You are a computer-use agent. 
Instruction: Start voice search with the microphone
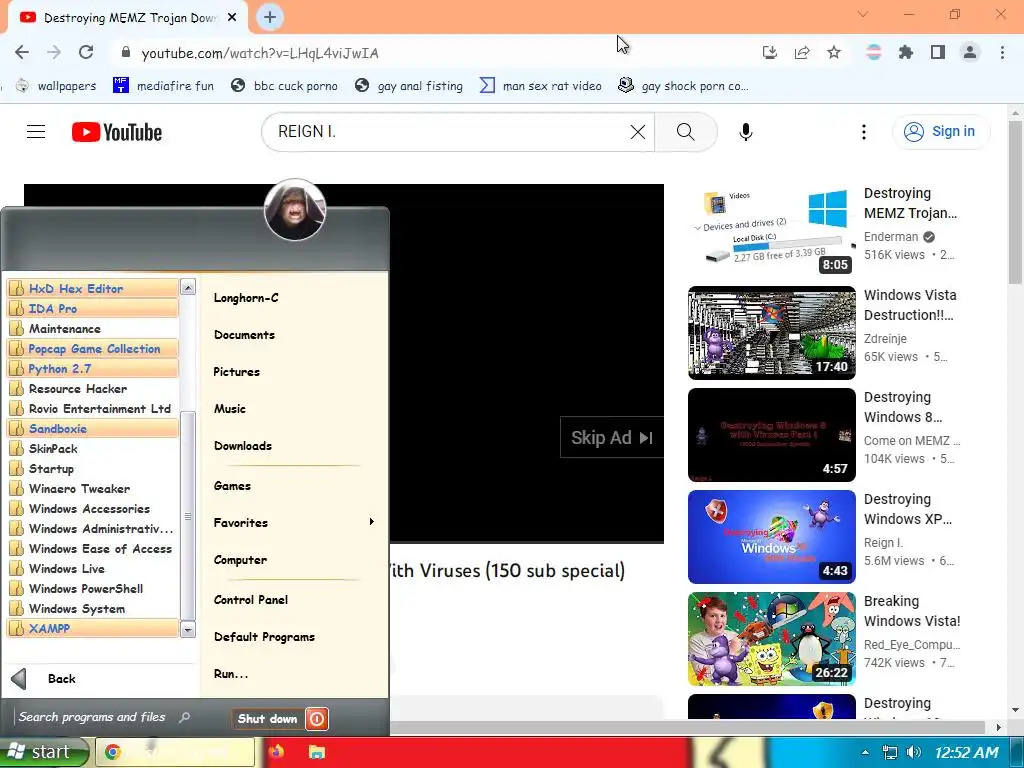[x=746, y=132]
